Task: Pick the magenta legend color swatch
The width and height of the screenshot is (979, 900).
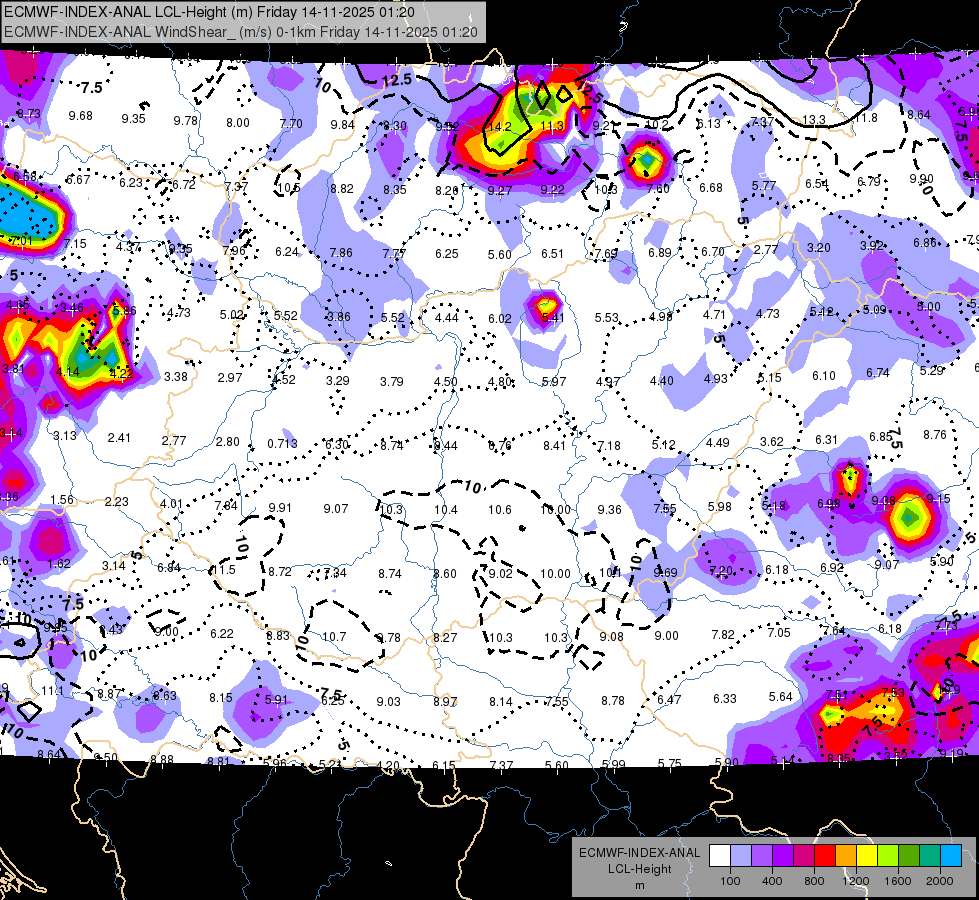Action: (804, 856)
